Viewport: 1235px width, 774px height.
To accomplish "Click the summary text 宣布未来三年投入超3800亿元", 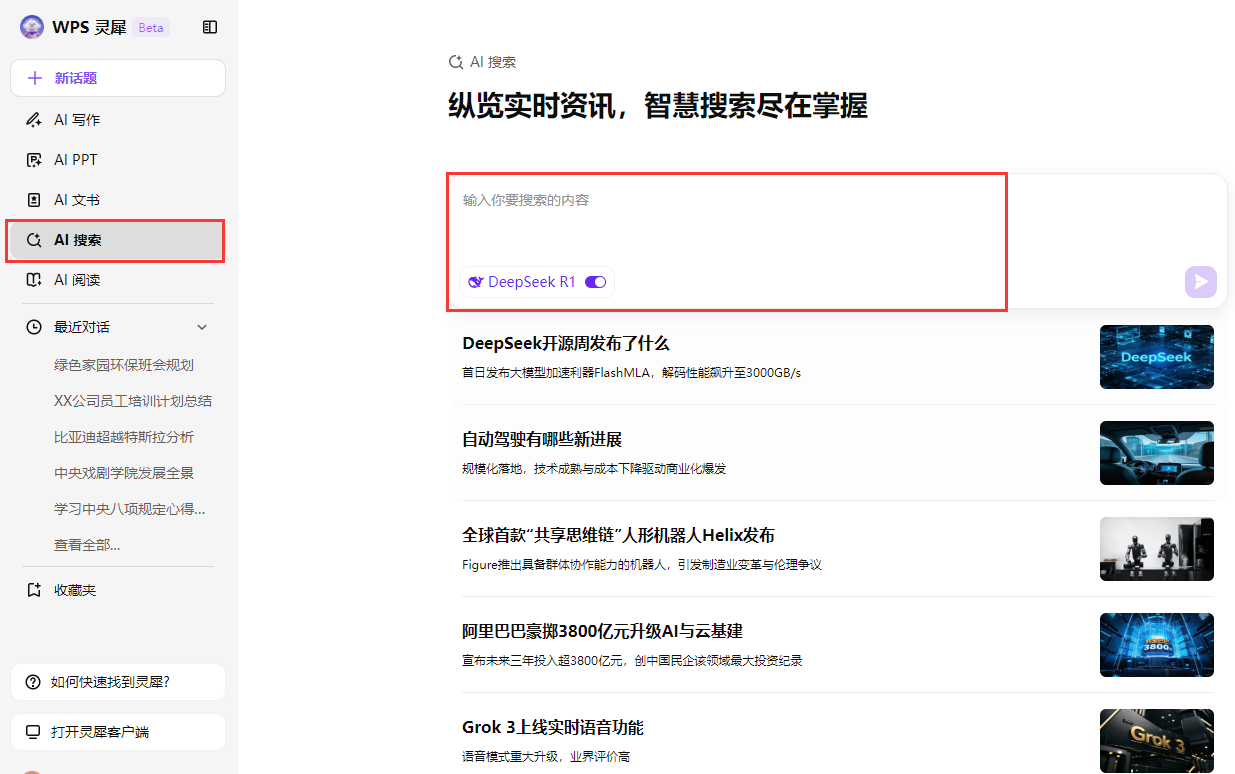I will (632, 661).
